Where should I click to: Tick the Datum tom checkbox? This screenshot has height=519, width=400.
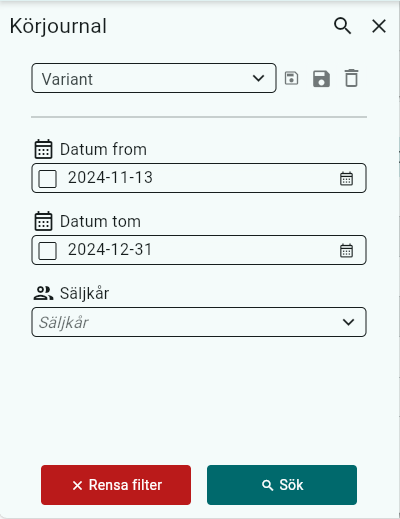[x=47, y=251]
